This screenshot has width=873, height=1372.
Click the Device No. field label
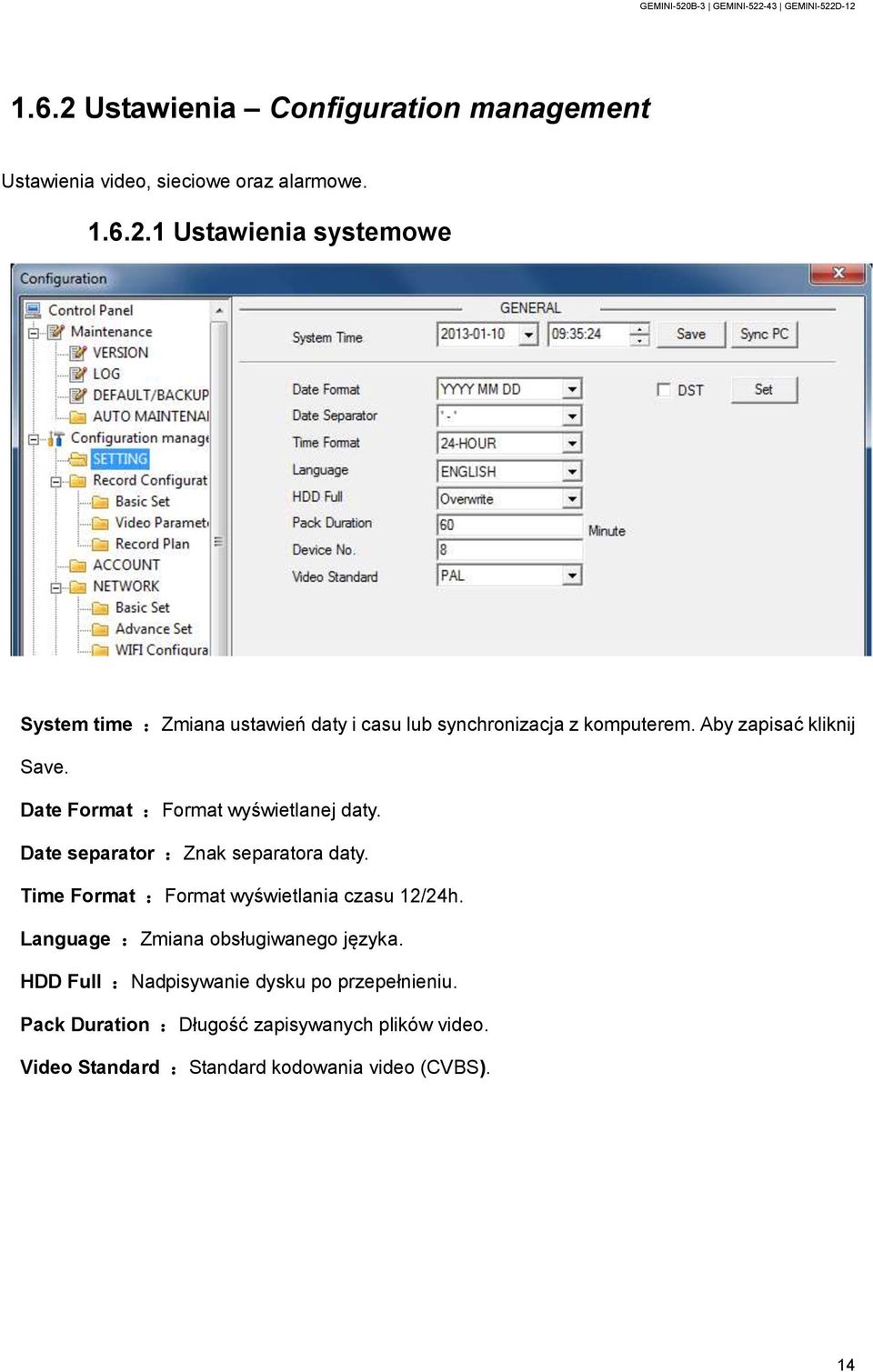[324, 550]
